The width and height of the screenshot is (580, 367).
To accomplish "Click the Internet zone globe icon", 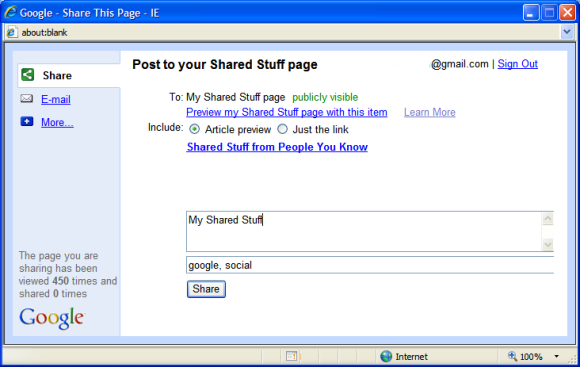I will point(386,356).
